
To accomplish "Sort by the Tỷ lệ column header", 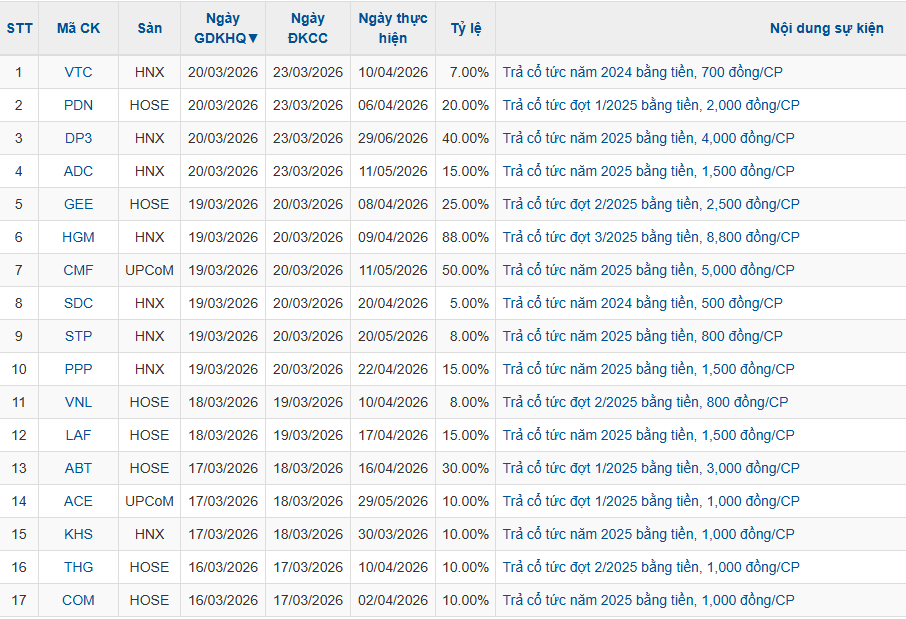I will pos(465,28).
